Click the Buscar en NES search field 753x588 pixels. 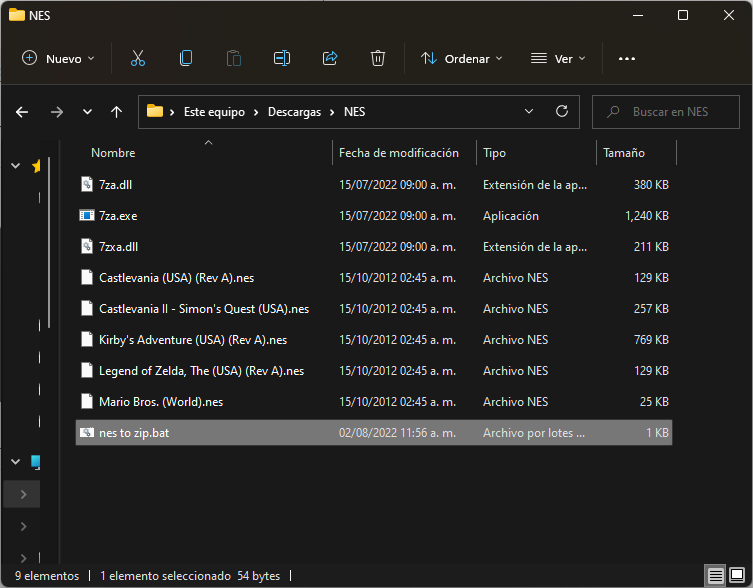(x=666, y=112)
